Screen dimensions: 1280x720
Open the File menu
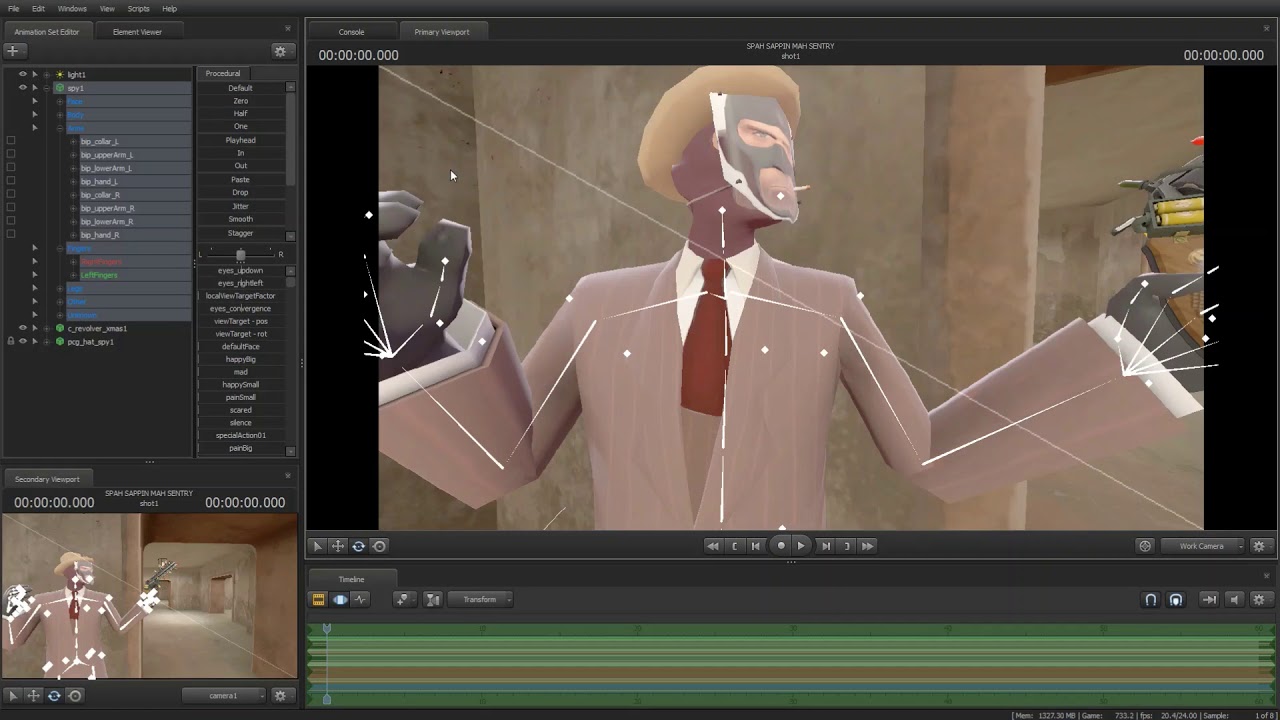point(14,9)
